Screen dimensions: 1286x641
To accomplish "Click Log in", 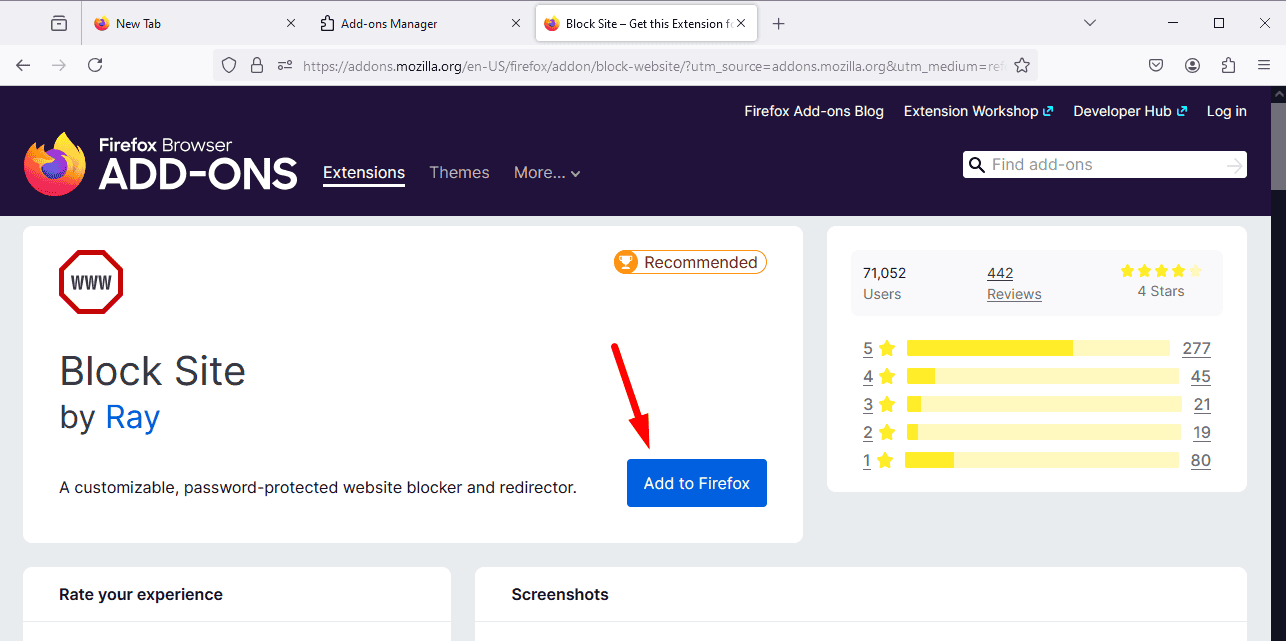I will [1227, 111].
